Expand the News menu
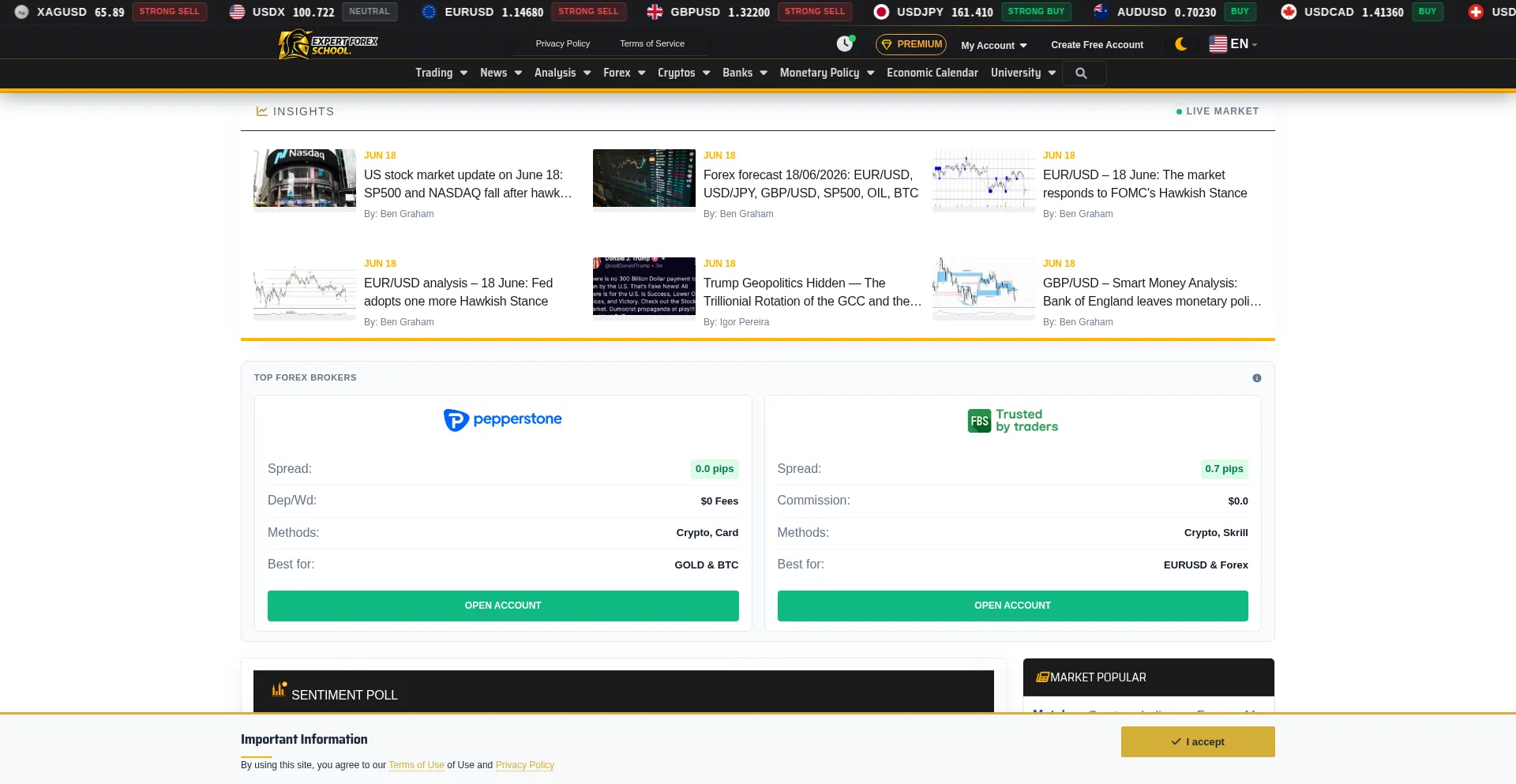 point(501,73)
